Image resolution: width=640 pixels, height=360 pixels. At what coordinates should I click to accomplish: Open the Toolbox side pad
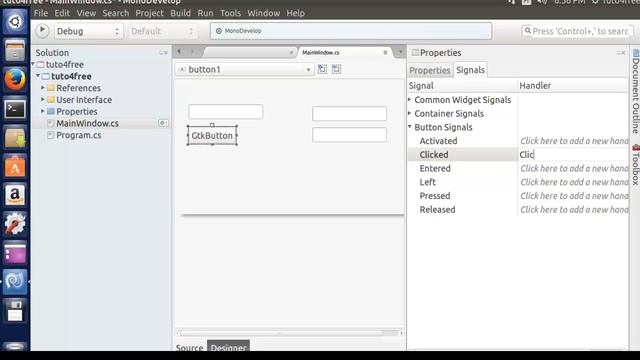point(636,164)
